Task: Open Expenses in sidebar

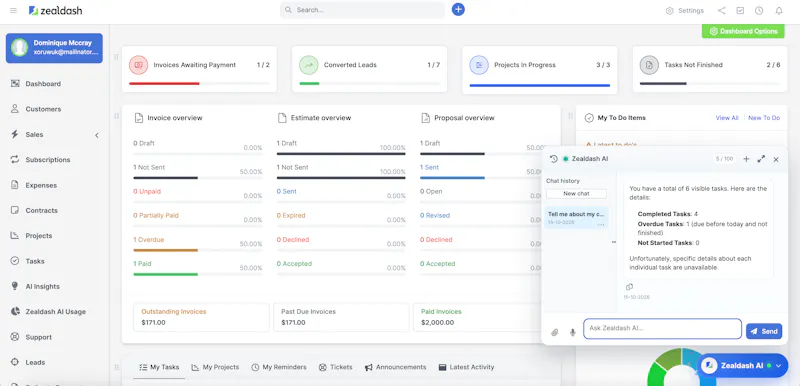Action: [x=41, y=185]
